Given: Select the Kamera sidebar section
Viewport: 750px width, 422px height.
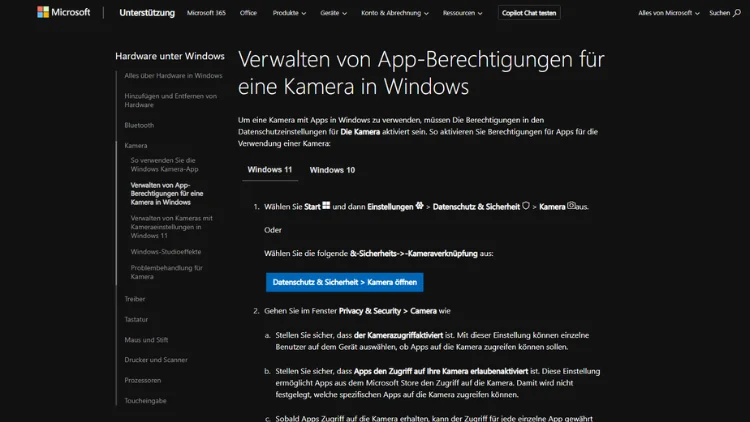Looking at the screenshot, I should click(136, 145).
